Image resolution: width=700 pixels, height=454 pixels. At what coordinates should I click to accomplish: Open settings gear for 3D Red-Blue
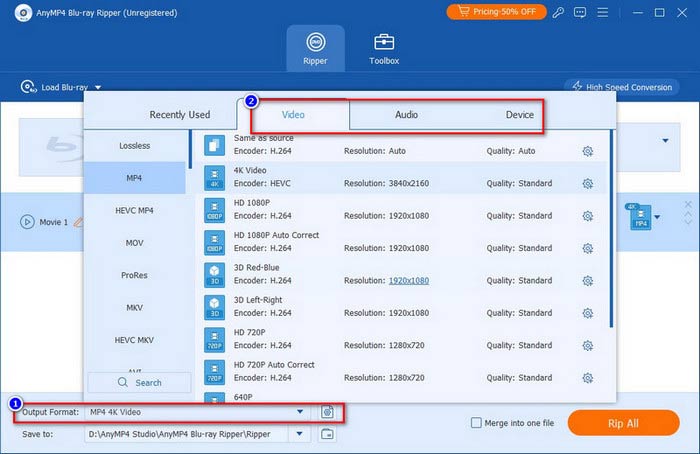click(x=588, y=281)
